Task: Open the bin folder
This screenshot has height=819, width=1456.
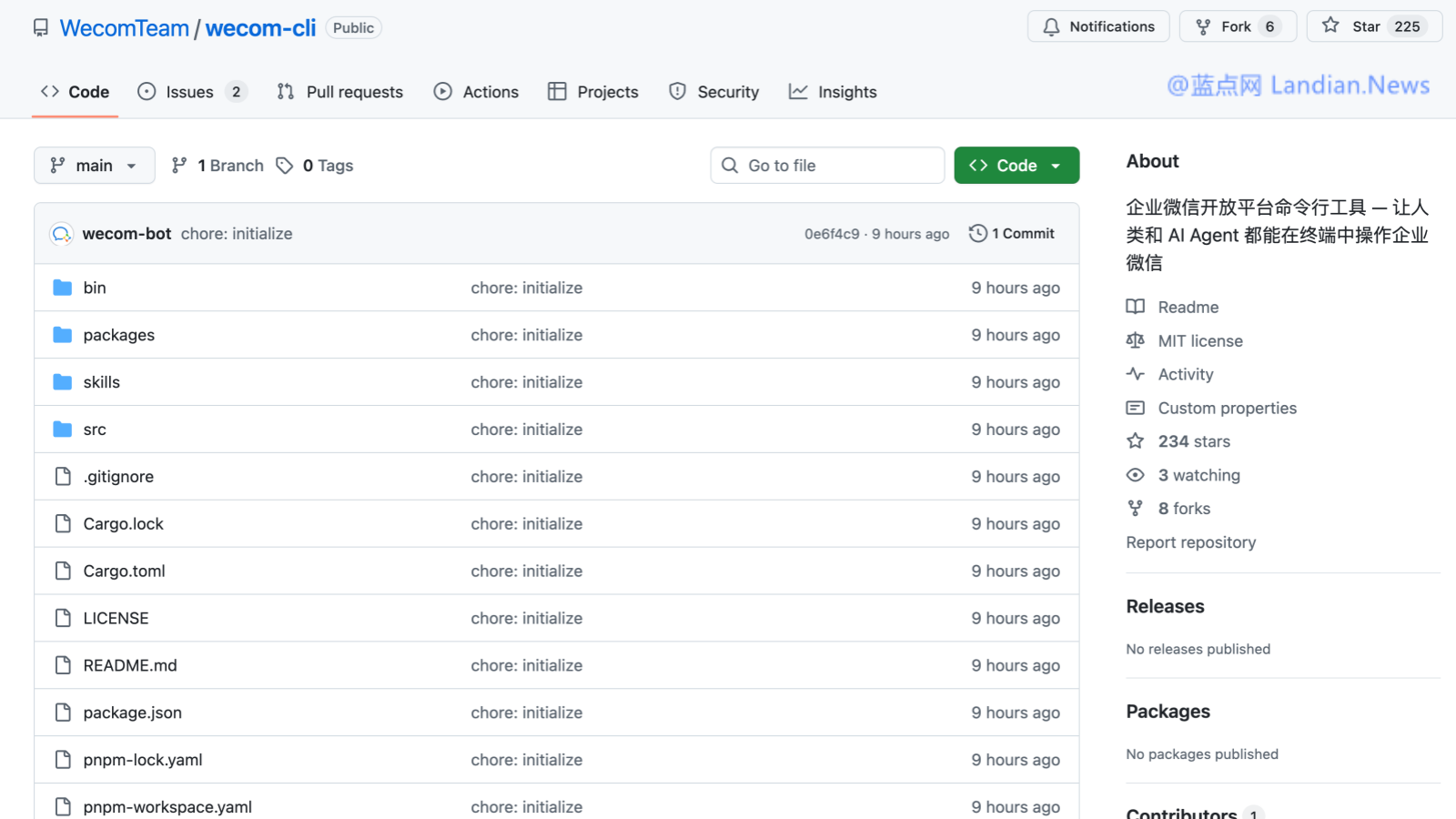Action: tap(95, 288)
